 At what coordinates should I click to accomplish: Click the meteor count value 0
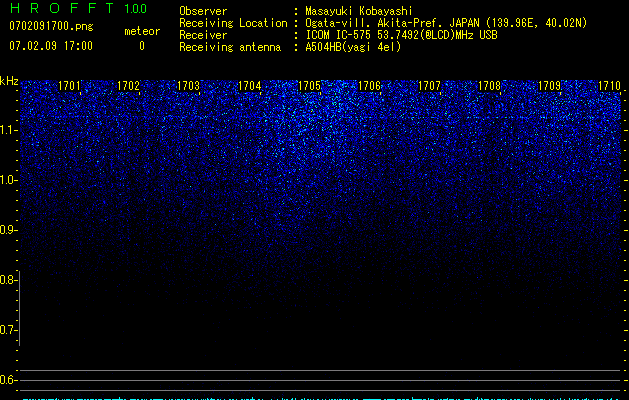[142, 46]
